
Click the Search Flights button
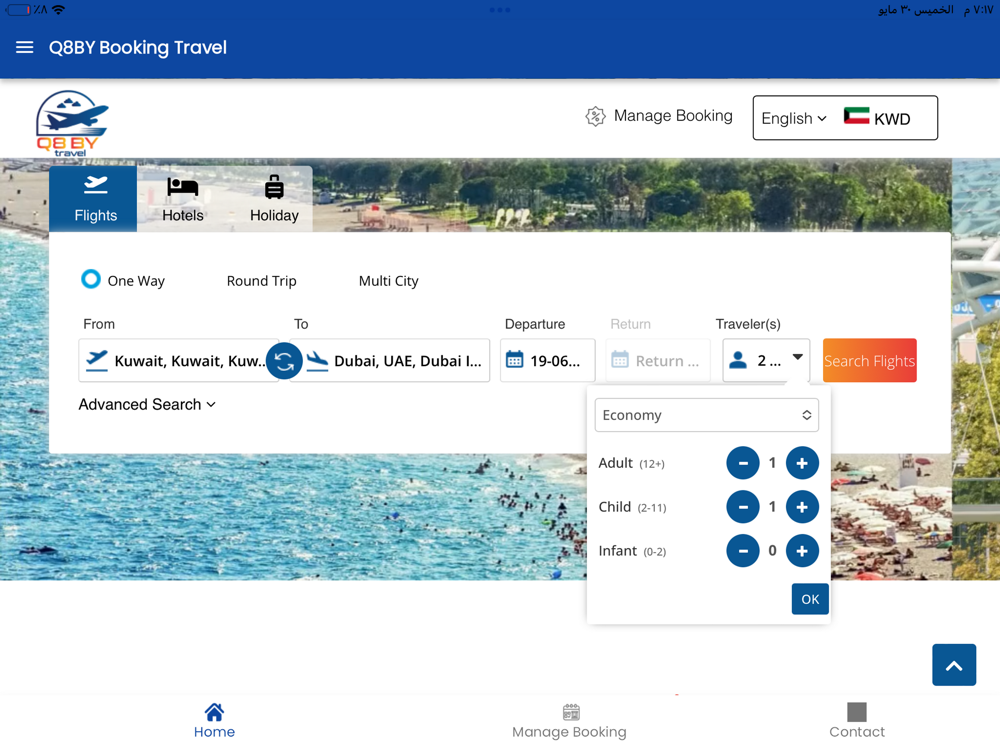[869, 360]
